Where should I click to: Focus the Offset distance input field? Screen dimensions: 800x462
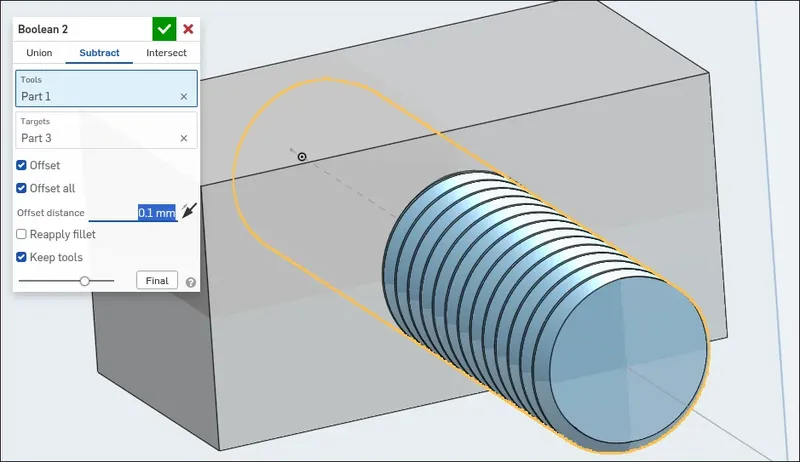coord(133,212)
